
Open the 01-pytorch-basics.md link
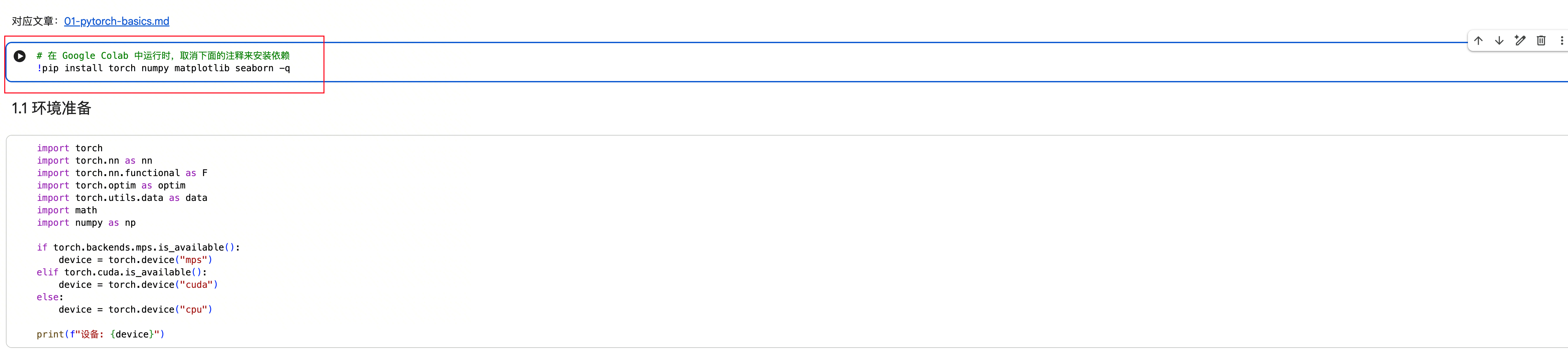[116, 21]
